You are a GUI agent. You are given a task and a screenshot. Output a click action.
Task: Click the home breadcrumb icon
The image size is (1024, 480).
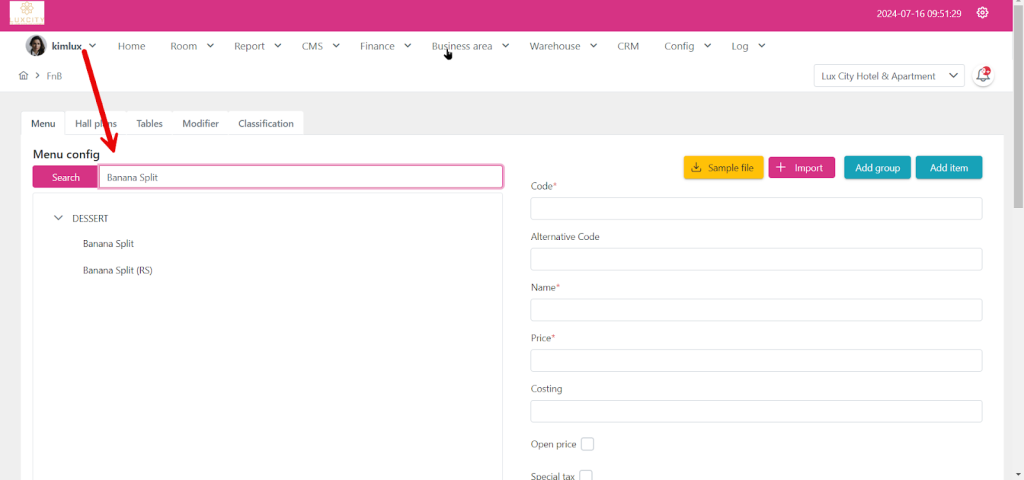click(x=23, y=76)
